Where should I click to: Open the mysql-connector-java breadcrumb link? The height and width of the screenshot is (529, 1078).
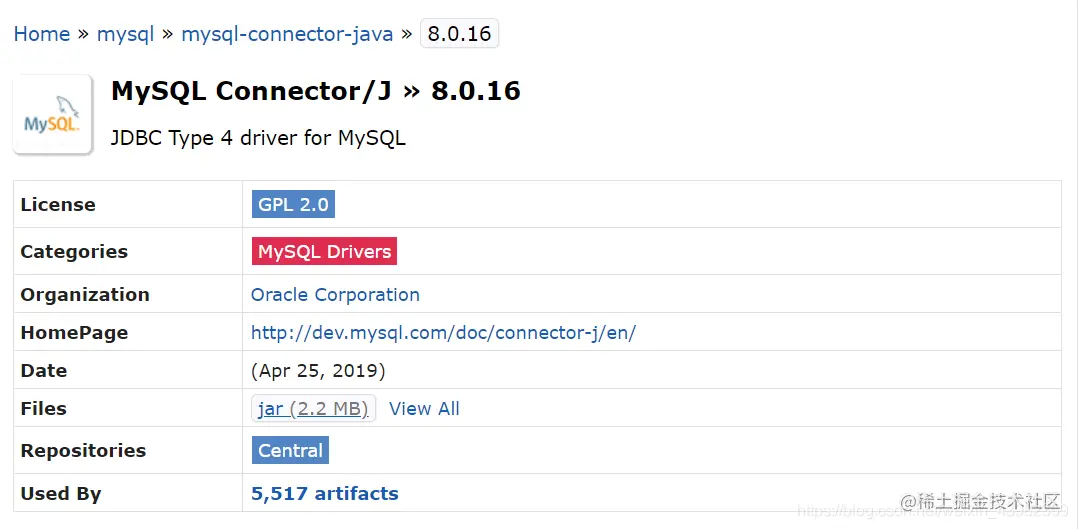click(287, 34)
